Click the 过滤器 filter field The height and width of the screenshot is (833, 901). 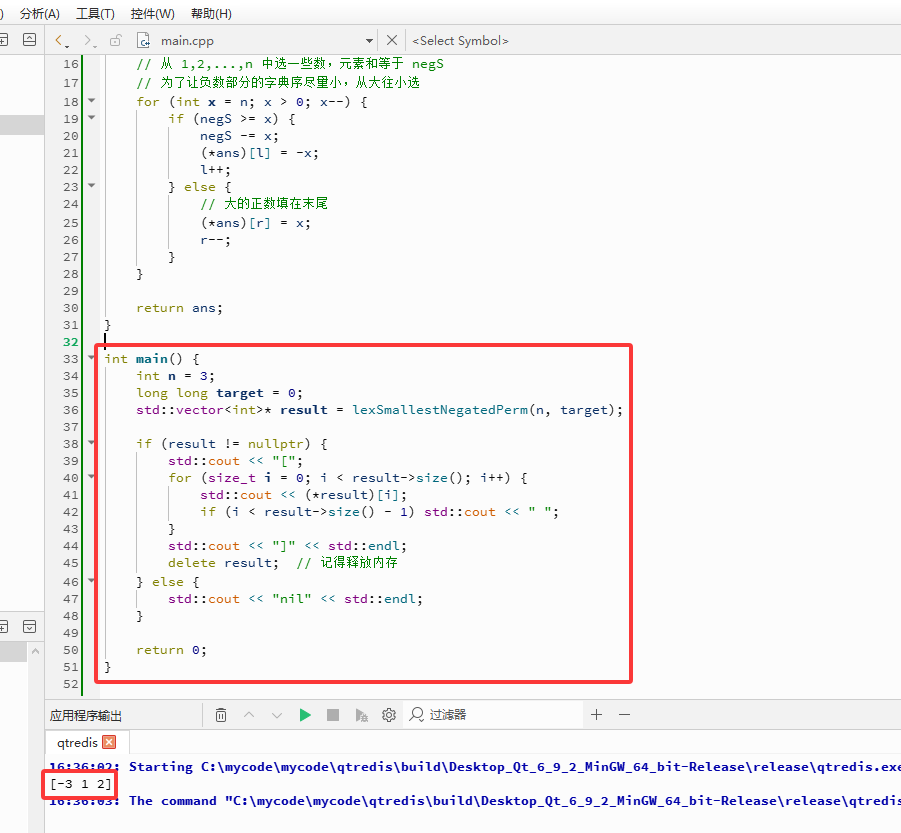tap(494, 715)
